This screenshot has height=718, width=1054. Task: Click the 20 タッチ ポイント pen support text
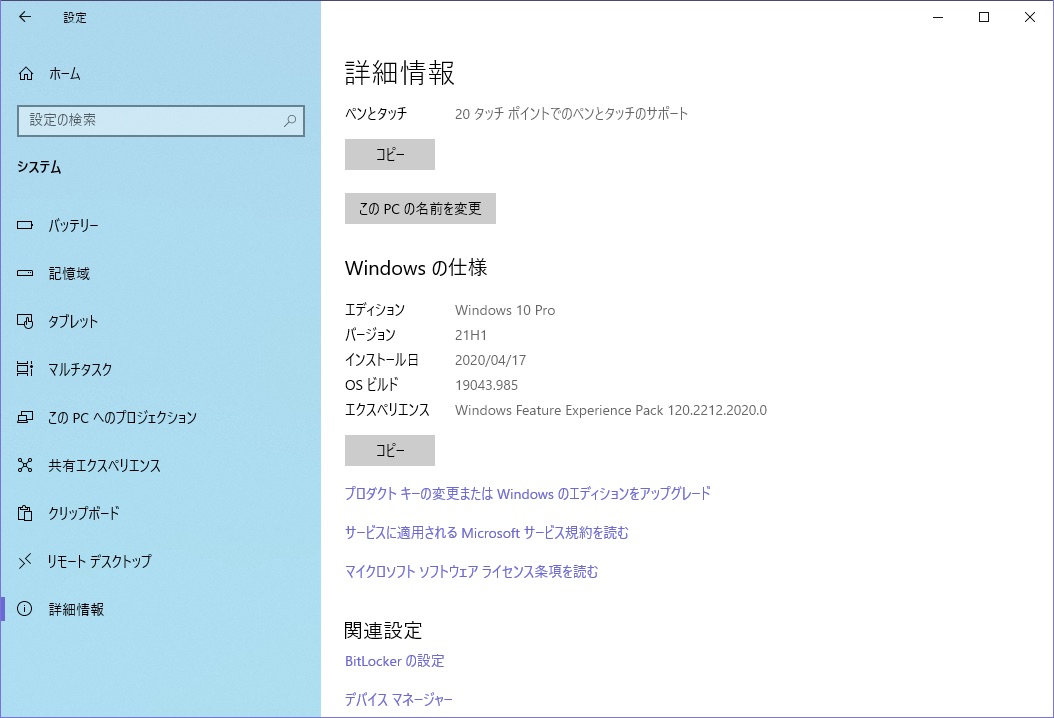[x=571, y=114]
